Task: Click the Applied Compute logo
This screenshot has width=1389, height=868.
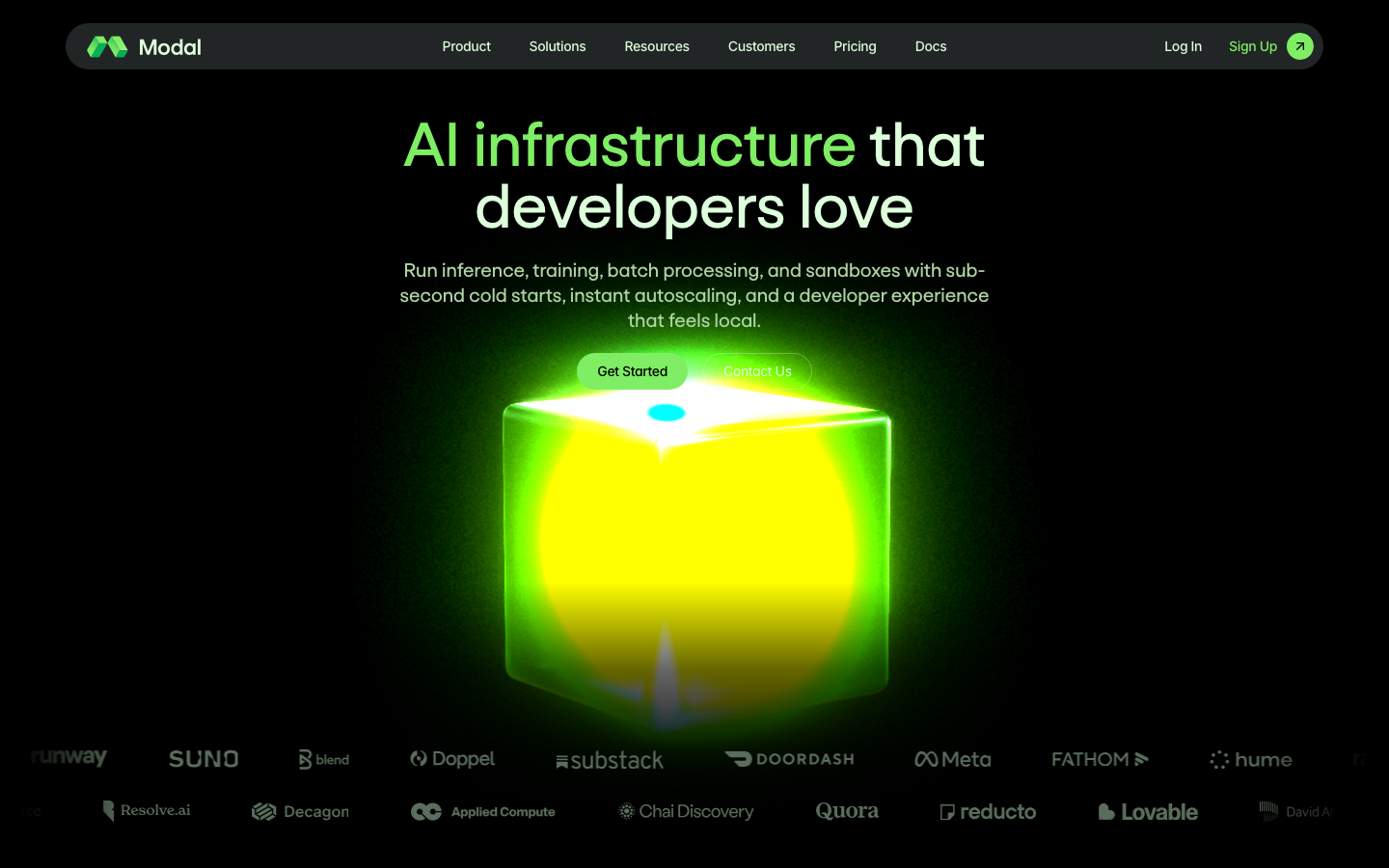Action: coord(482,812)
